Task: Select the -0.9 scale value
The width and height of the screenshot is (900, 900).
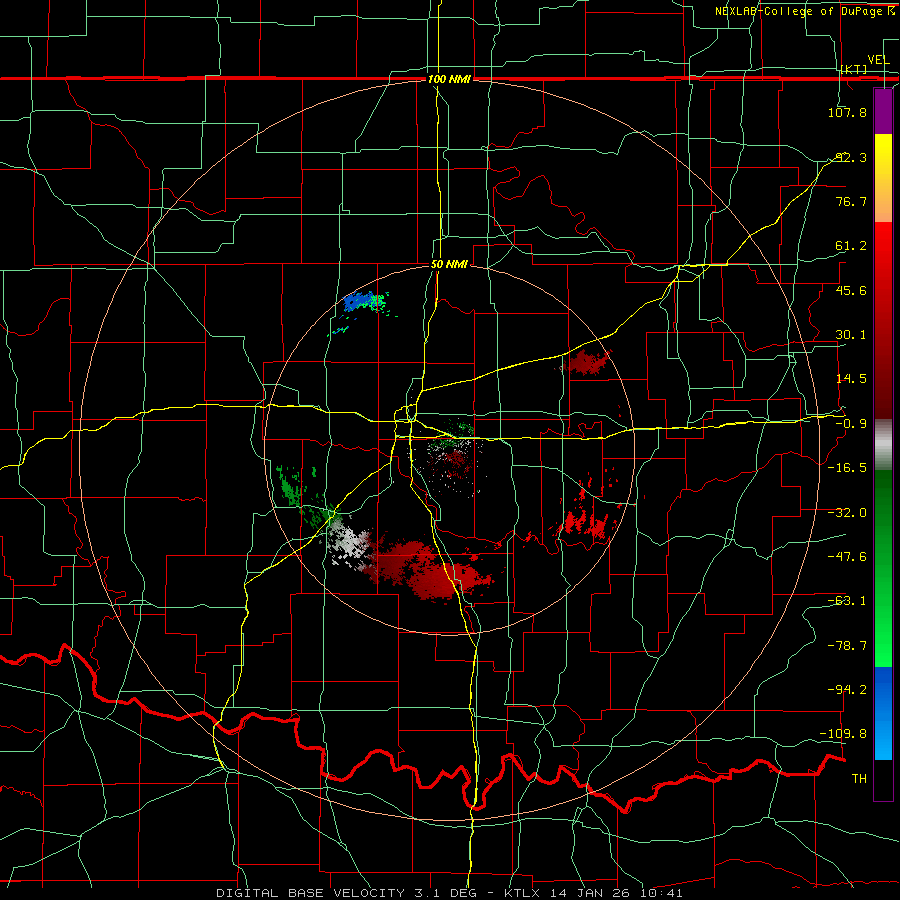Action: click(x=851, y=424)
